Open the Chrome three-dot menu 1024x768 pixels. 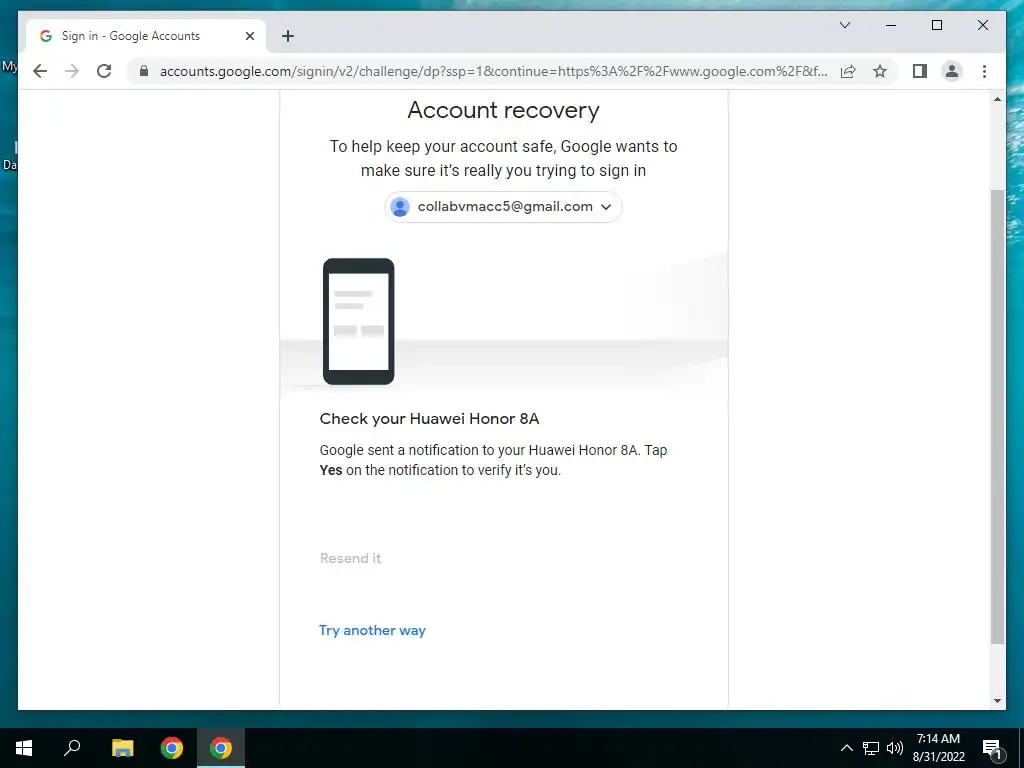984,71
